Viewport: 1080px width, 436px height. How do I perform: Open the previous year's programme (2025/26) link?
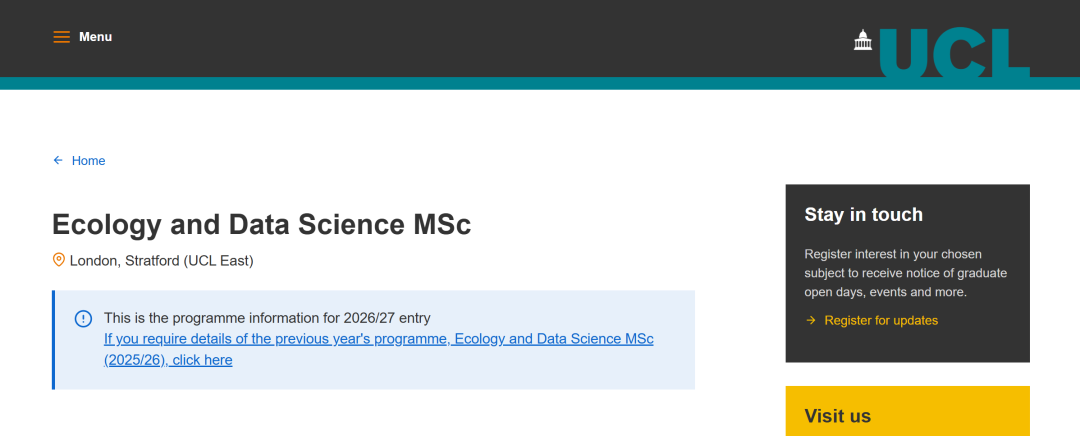click(378, 339)
